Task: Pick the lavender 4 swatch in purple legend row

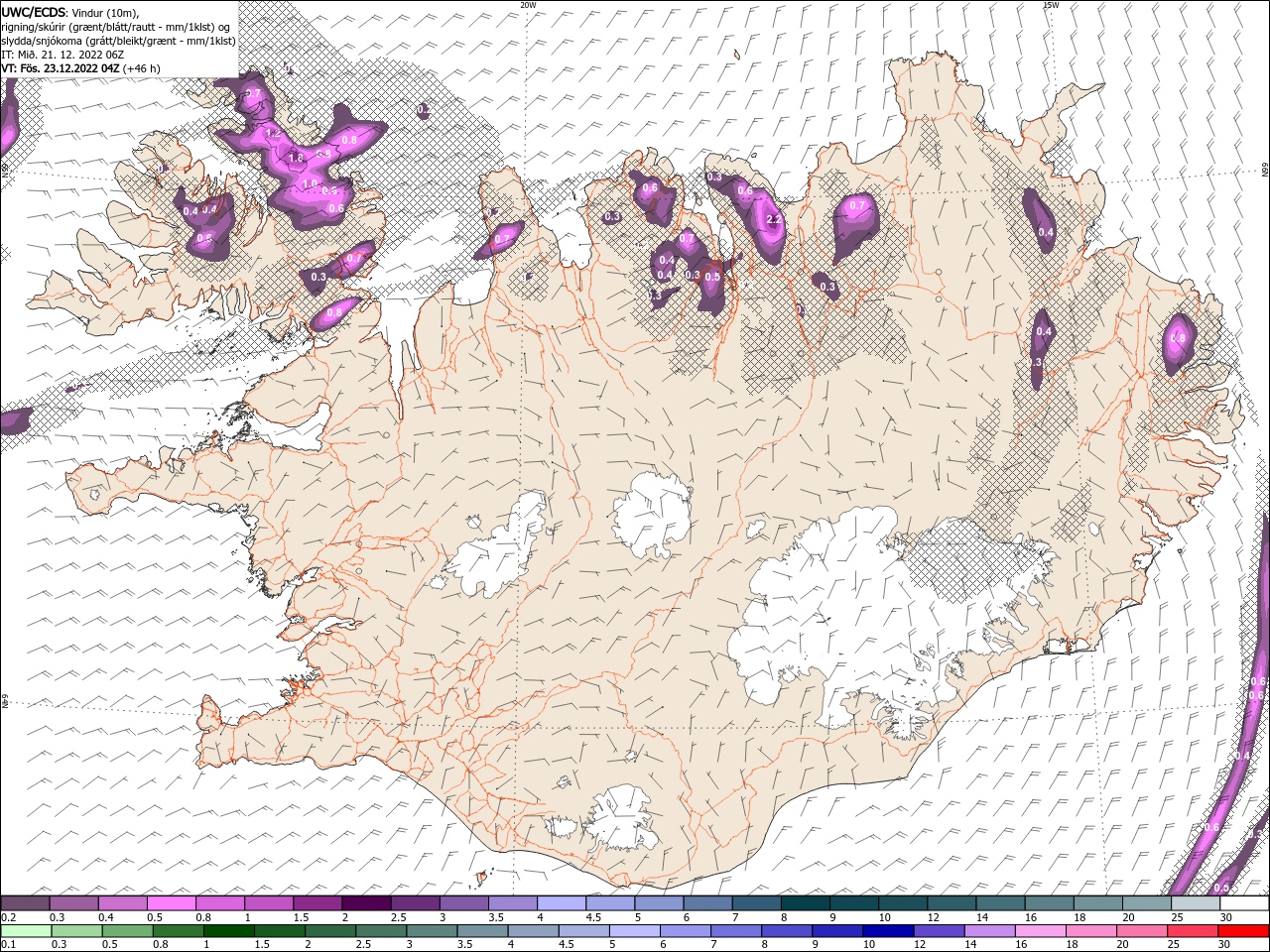Action: tap(561, 903)
